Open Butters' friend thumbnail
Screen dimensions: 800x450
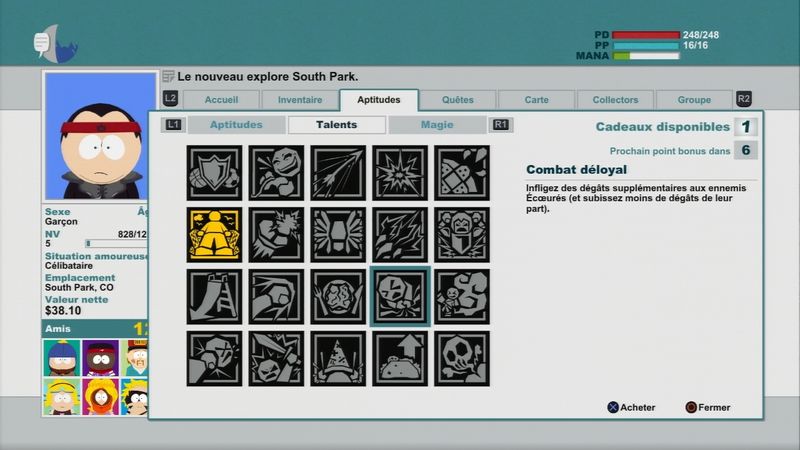coord(62,396)
